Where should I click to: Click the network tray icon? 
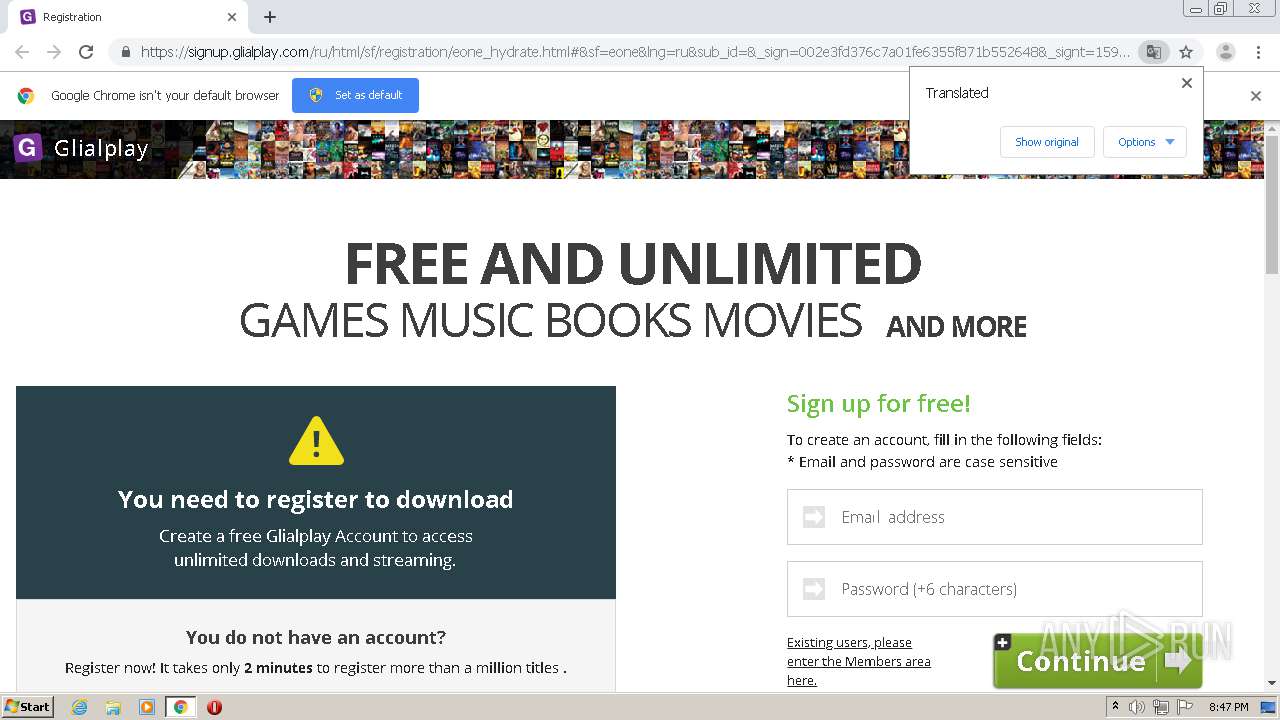pos(1160,707)
